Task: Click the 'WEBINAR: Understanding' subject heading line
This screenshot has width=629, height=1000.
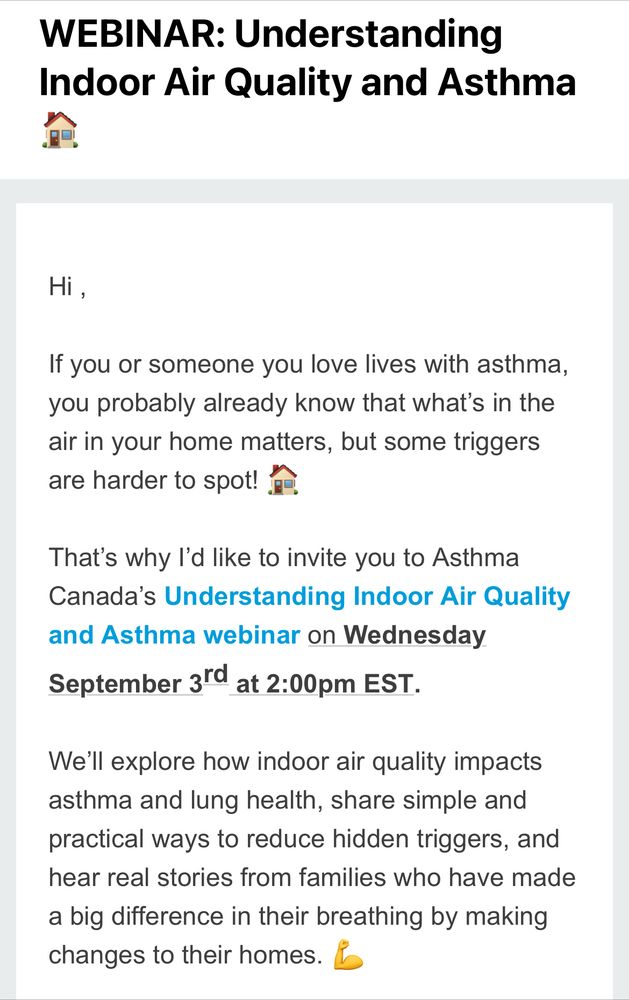Action: (270, 34)
